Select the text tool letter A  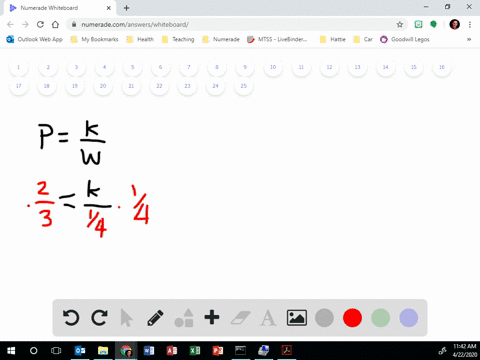pos(268,318)
